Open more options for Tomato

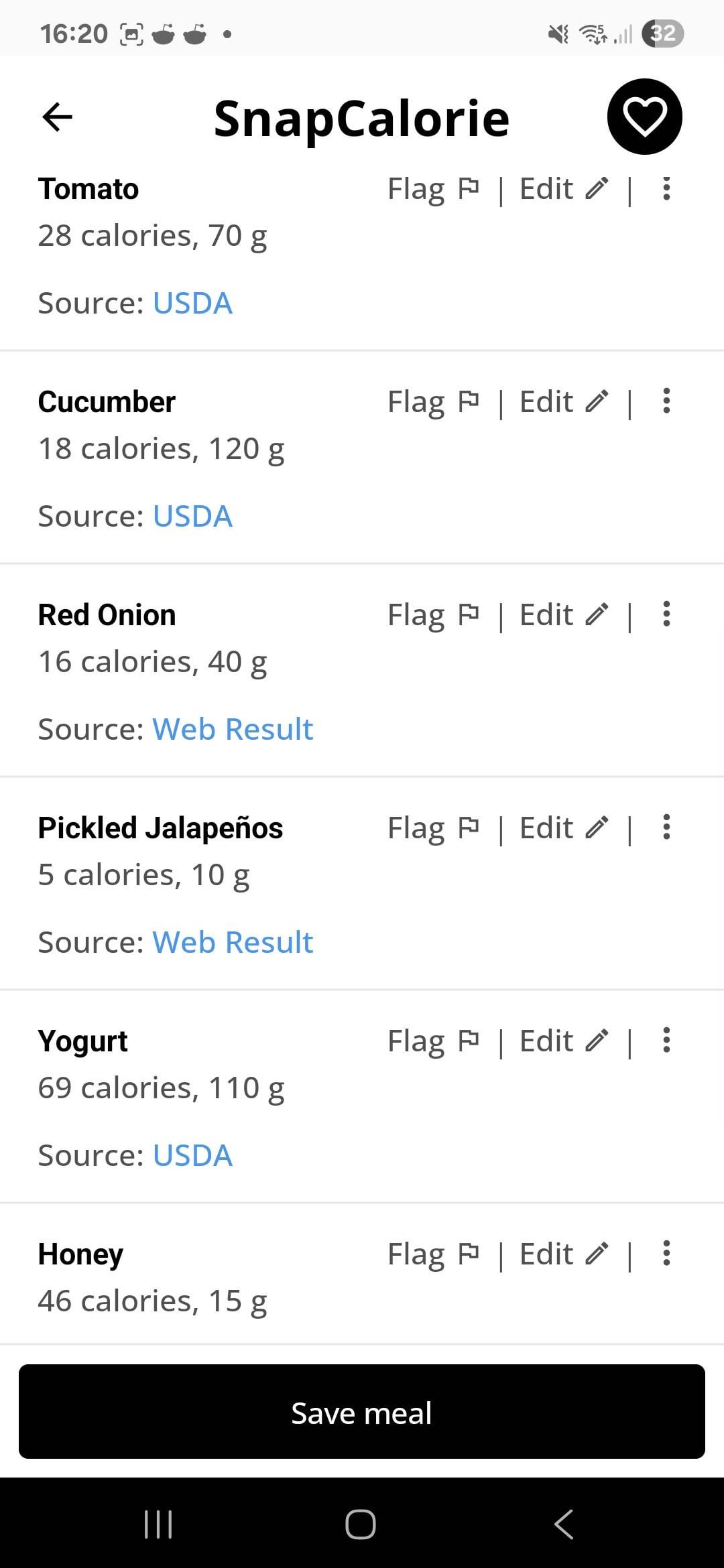(666, 189)
